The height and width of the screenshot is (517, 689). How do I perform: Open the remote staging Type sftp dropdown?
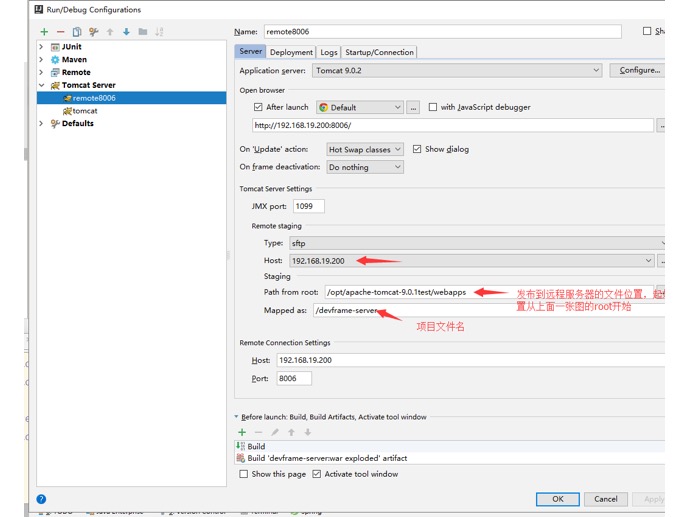tap(477, 243)
